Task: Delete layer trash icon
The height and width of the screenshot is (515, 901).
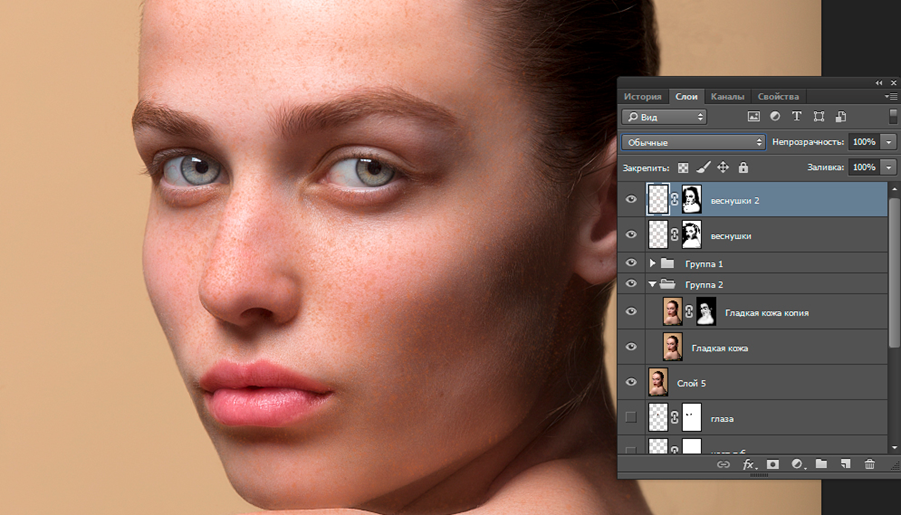Action: (870, 464)
